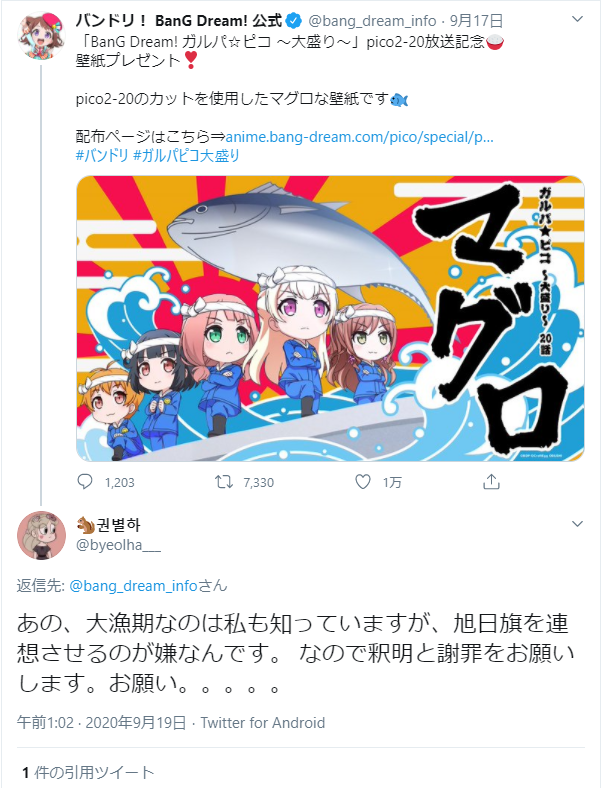Image resolution: width=602 pixels, height=788 pixels.
Task: Open the #バンドリ hashtag
Action: click(x=102, y=155)
